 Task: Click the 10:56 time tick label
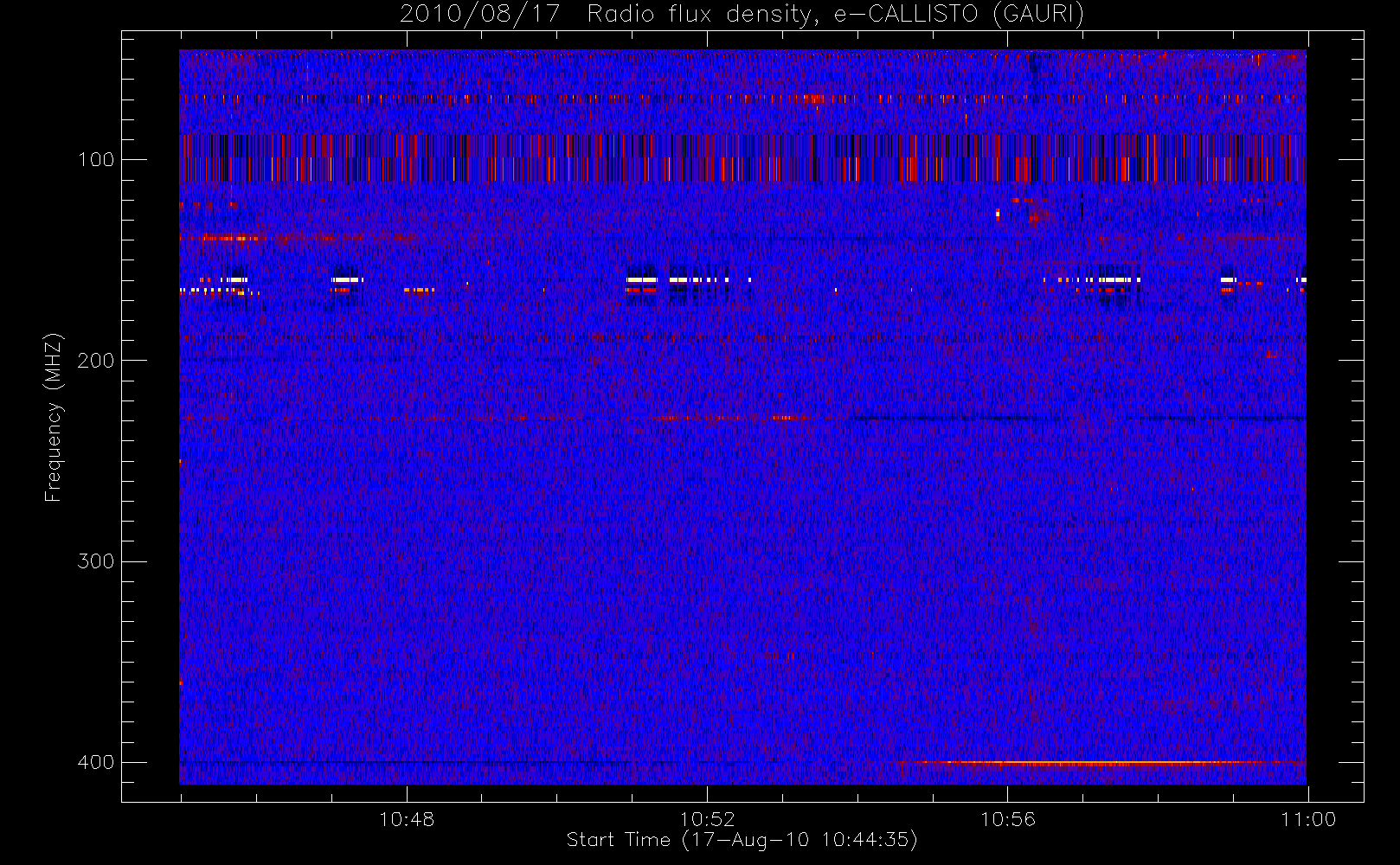click(x=1007, y=818)
